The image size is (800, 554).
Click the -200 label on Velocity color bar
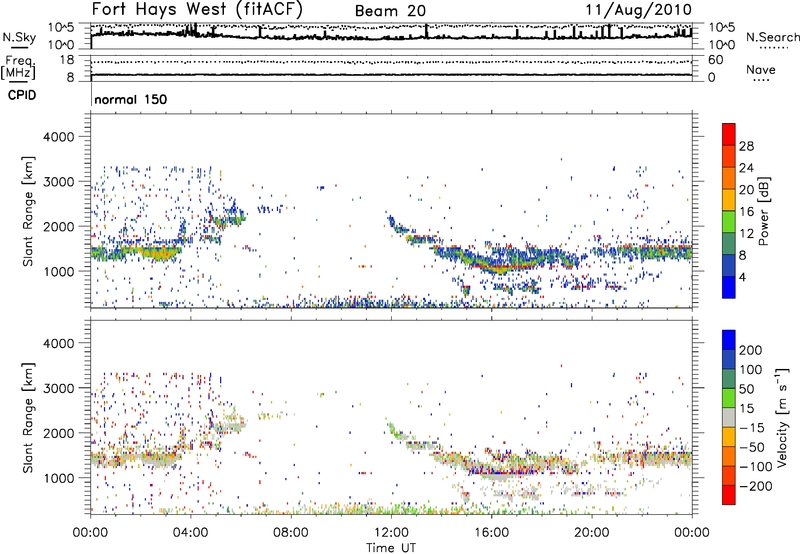click(x=756, y=486)
